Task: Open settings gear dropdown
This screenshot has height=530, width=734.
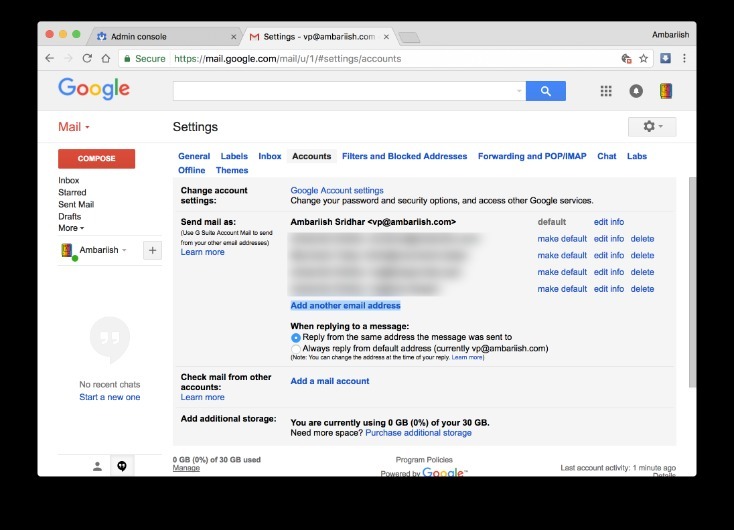Action: [x=652, y=126]
